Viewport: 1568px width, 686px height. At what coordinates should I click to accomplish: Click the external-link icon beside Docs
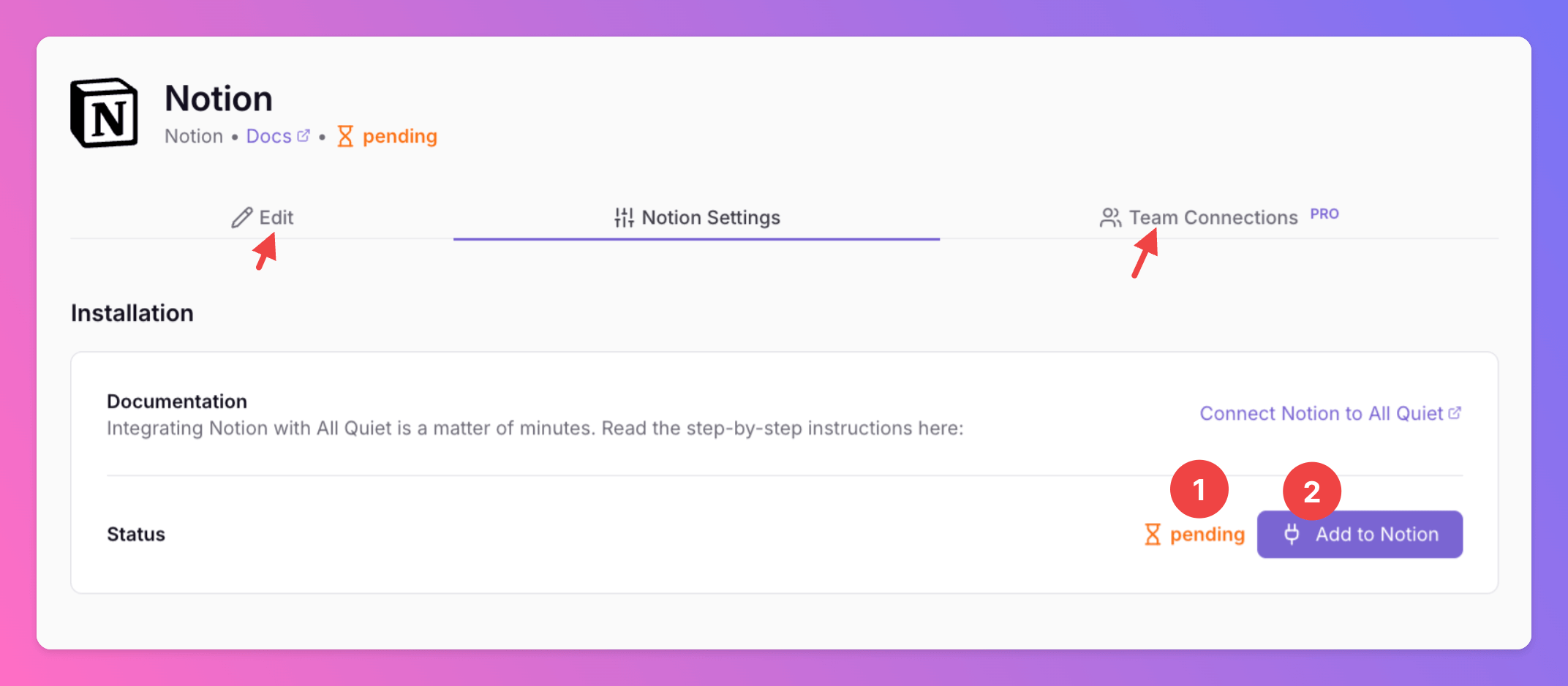click(x=304, y=135)
